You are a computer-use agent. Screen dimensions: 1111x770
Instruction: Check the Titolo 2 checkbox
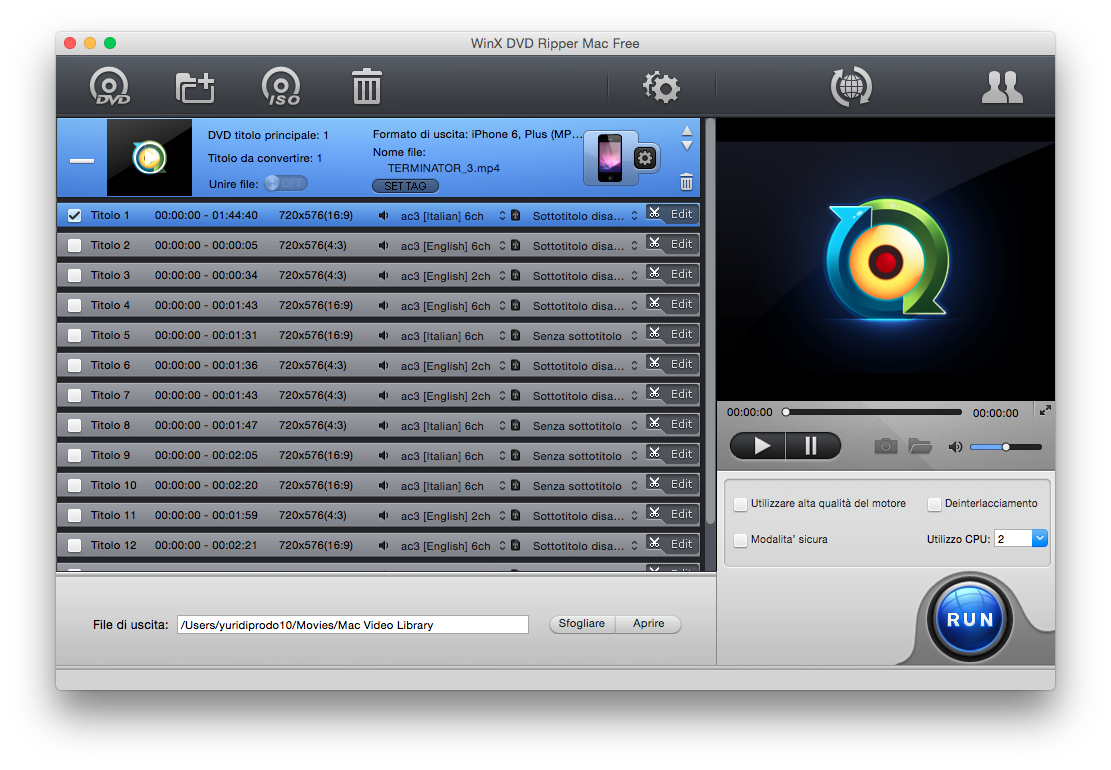pyautogui.click(x=74, y=246)
